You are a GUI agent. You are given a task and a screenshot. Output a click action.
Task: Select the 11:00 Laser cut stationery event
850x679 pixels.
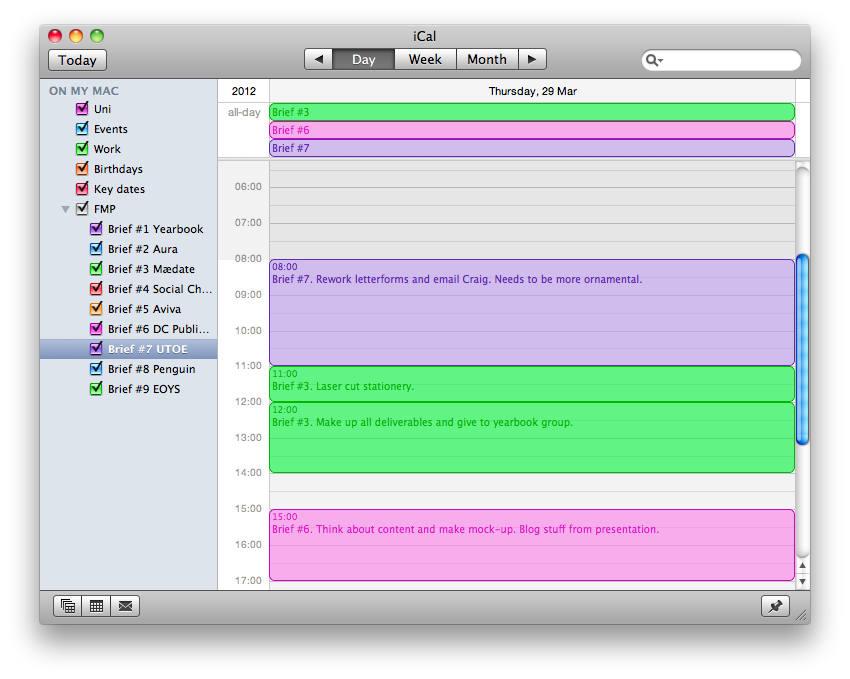[x=532, y=384]
